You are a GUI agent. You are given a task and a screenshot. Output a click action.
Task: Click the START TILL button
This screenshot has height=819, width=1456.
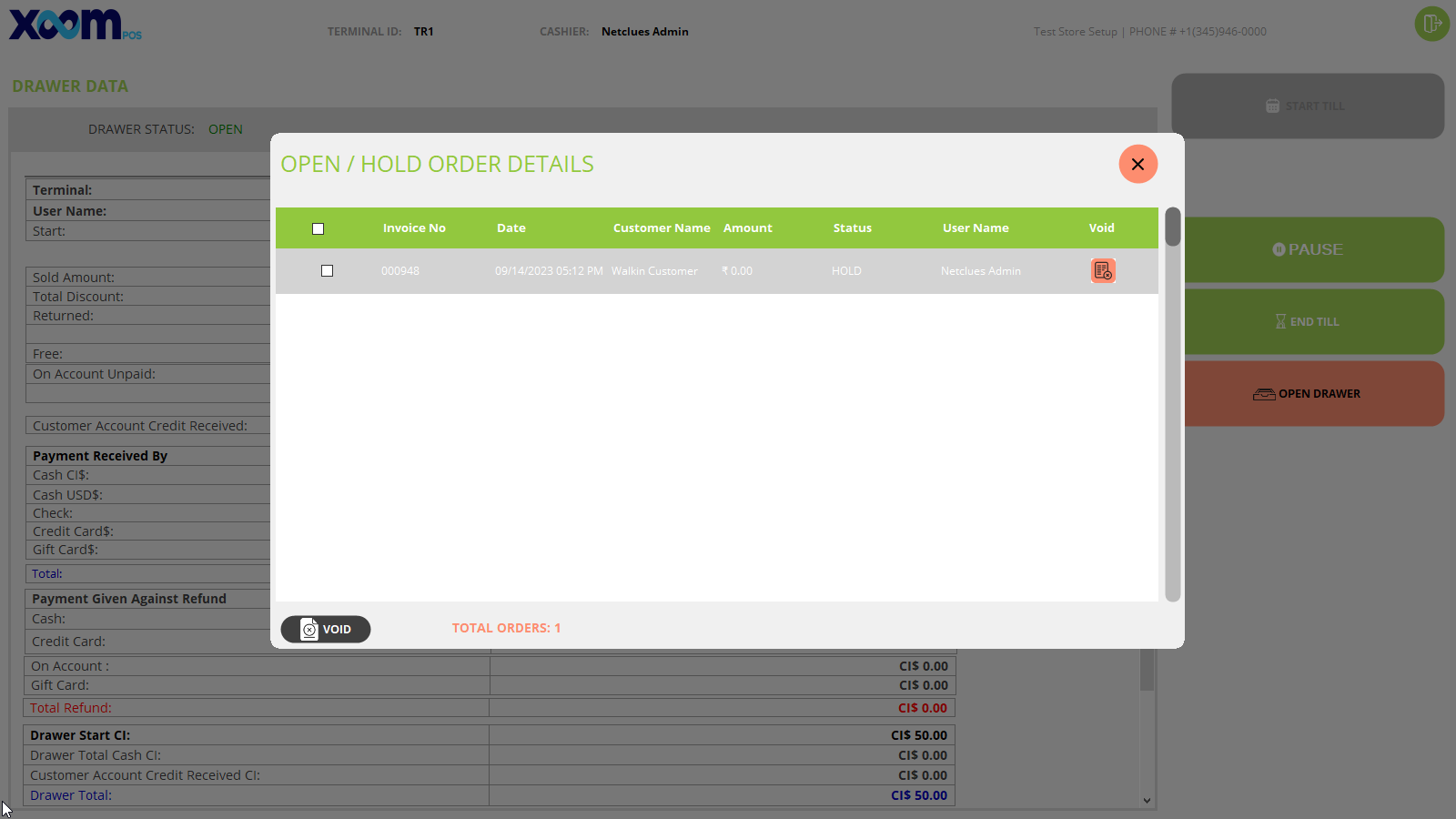click(1307, 106)
